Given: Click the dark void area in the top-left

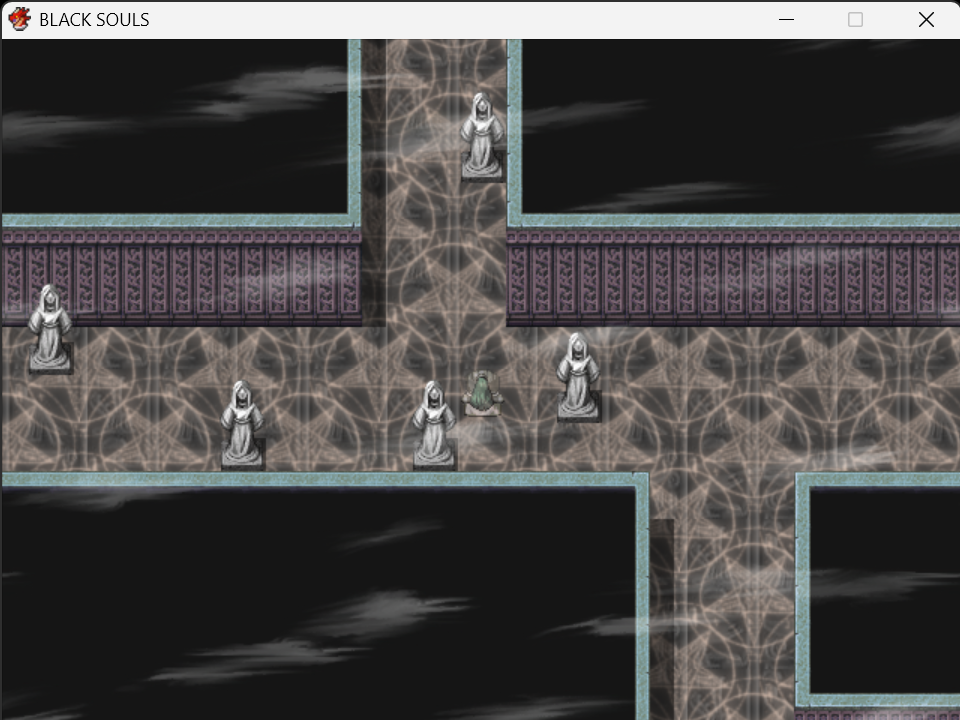Looking at the screenshot, I should [174, 127].
